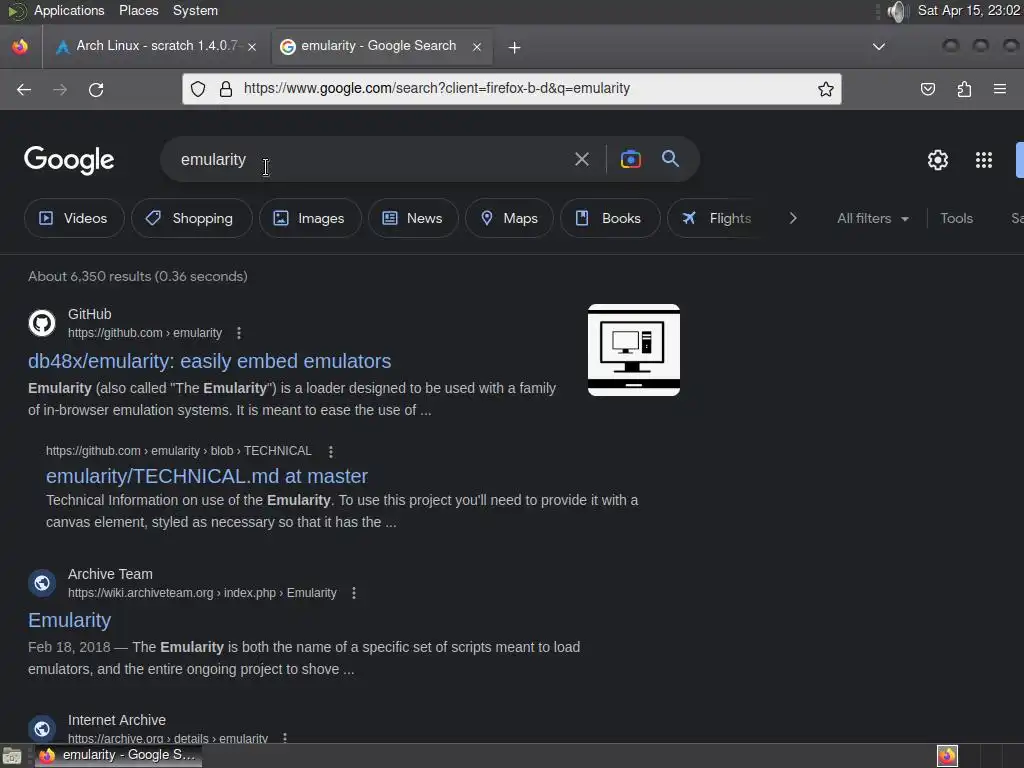
Task: Close the Arch Linux scratch tab
Action: [252, 47]
